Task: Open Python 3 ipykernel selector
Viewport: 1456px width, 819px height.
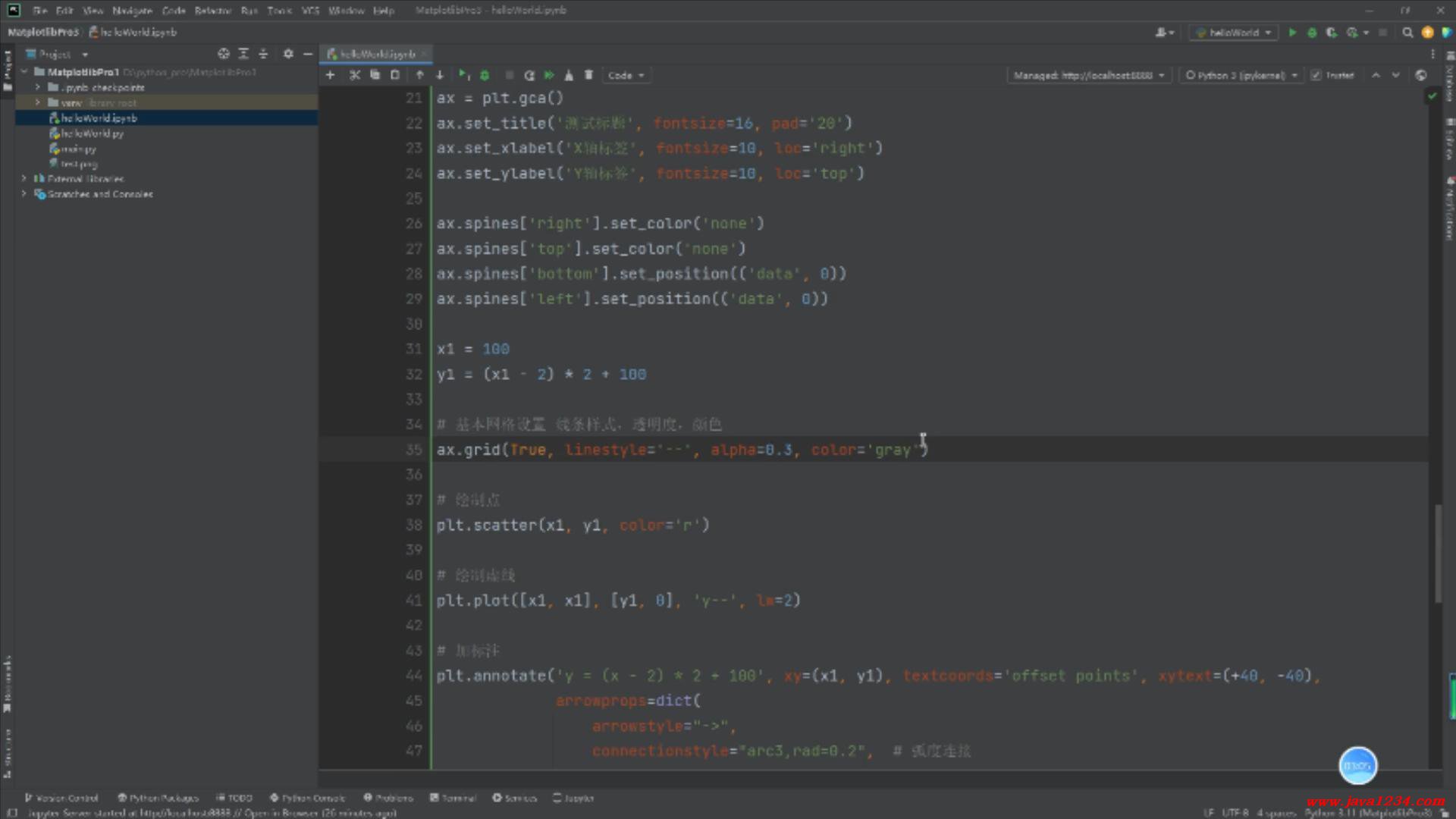Action: (1241, 75)
